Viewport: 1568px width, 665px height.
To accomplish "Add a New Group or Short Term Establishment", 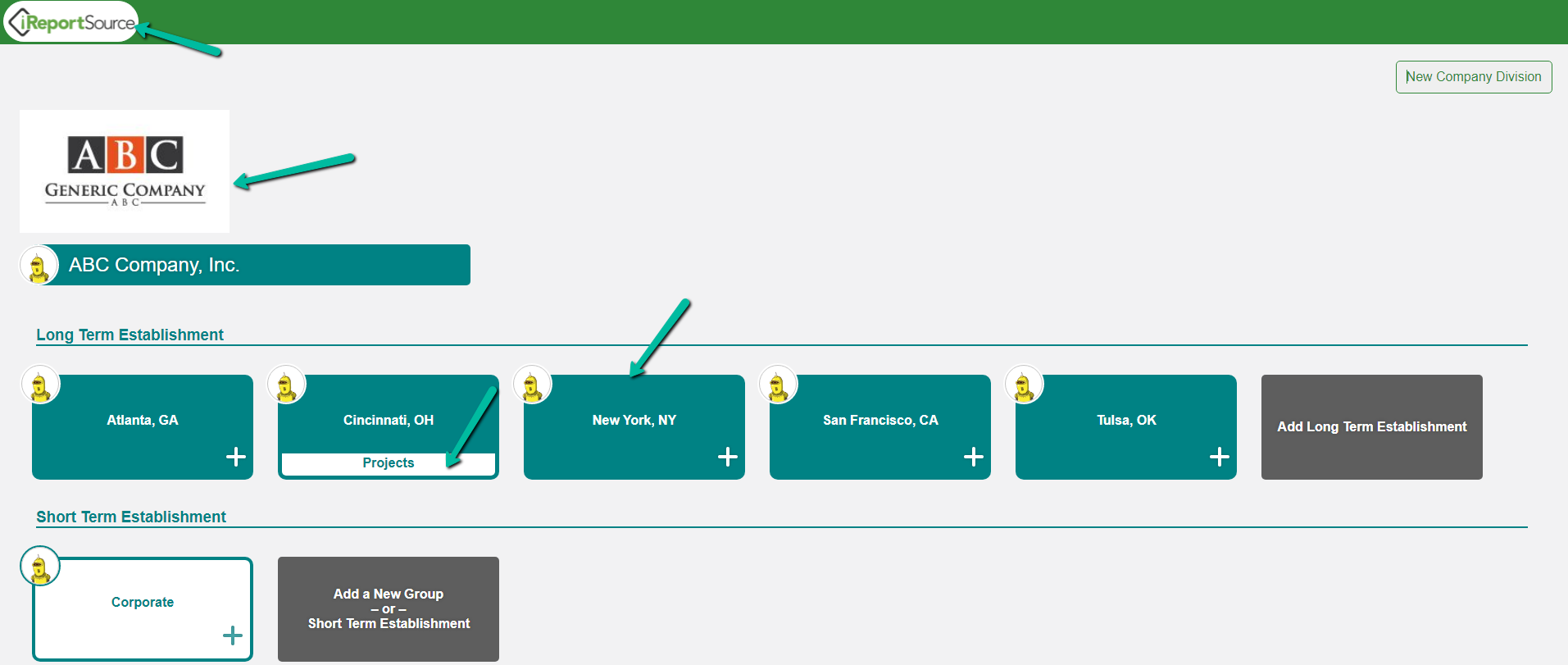I will [x=389, y=609].
